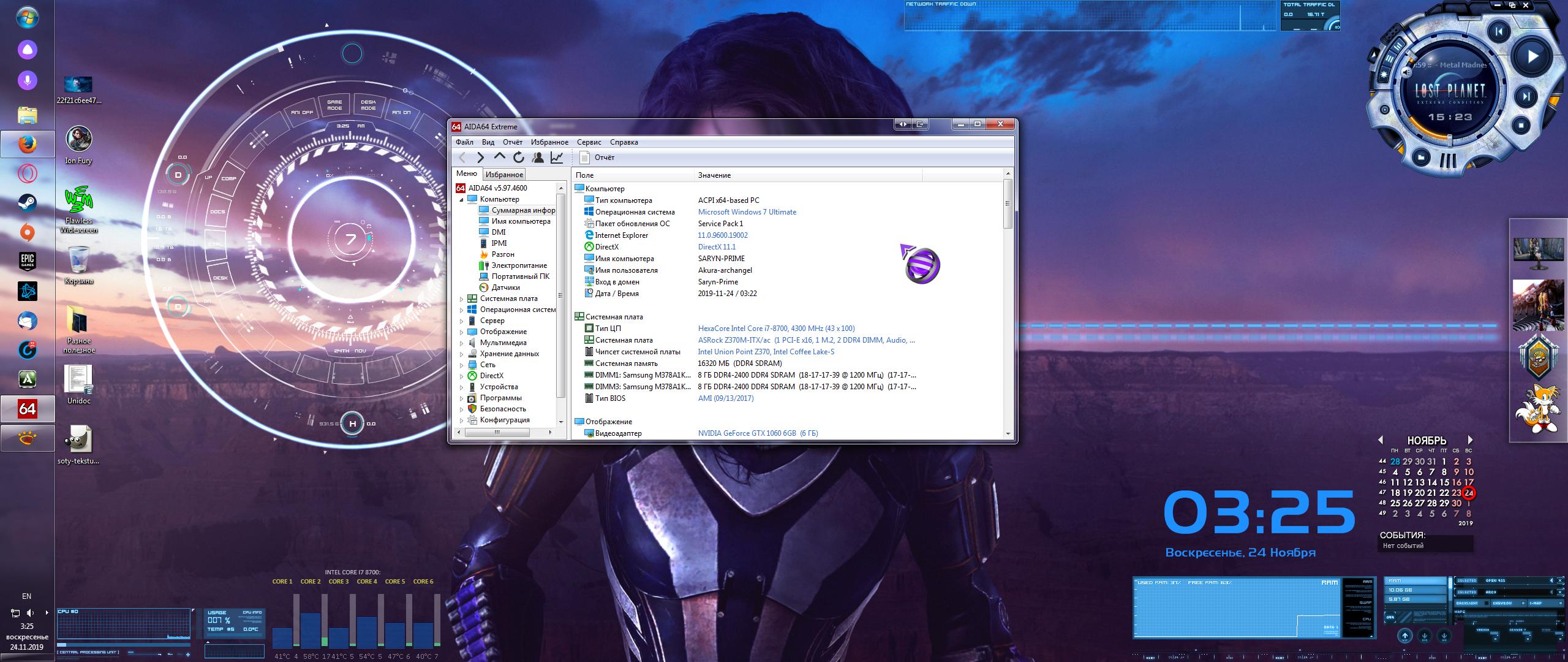This screenshot has width=1568, height=662.
Task: Expand the Отображение tree node
Action: click(462, 332)
